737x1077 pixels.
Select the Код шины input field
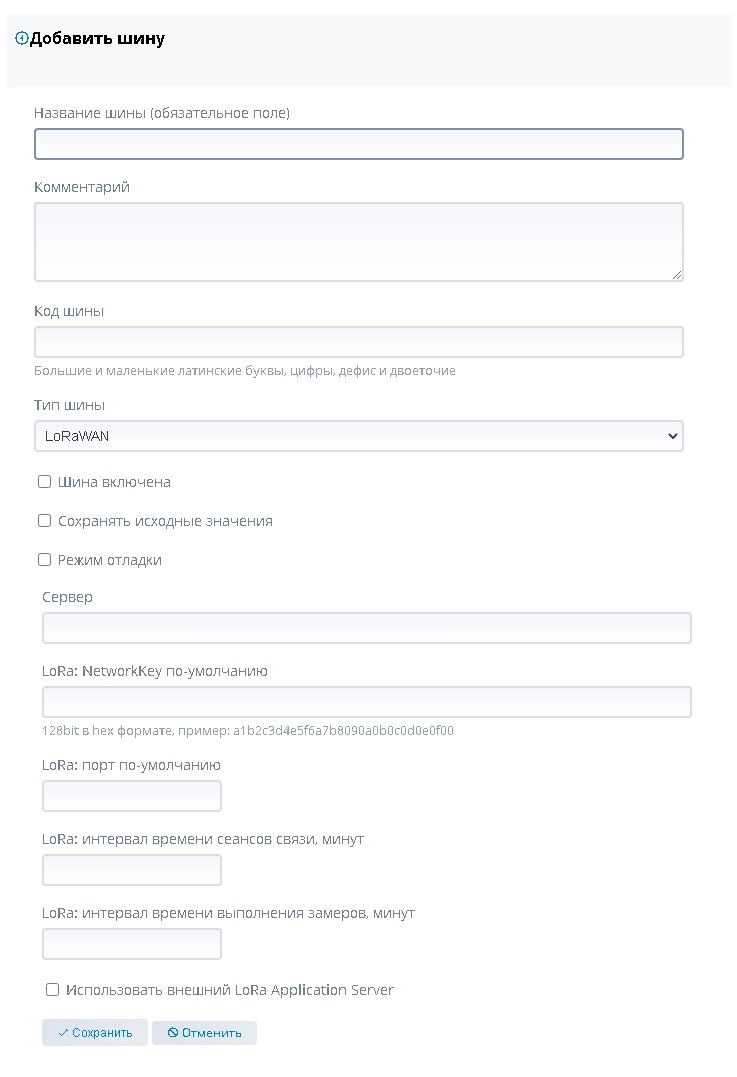pyautogui.click(x=358, y=342)
